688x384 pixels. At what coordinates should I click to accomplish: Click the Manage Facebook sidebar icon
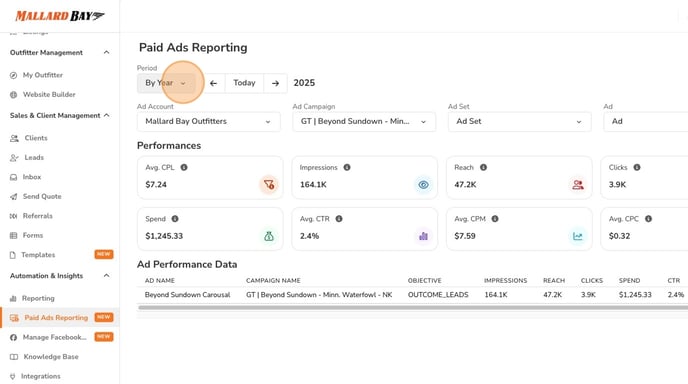[14, 337]
